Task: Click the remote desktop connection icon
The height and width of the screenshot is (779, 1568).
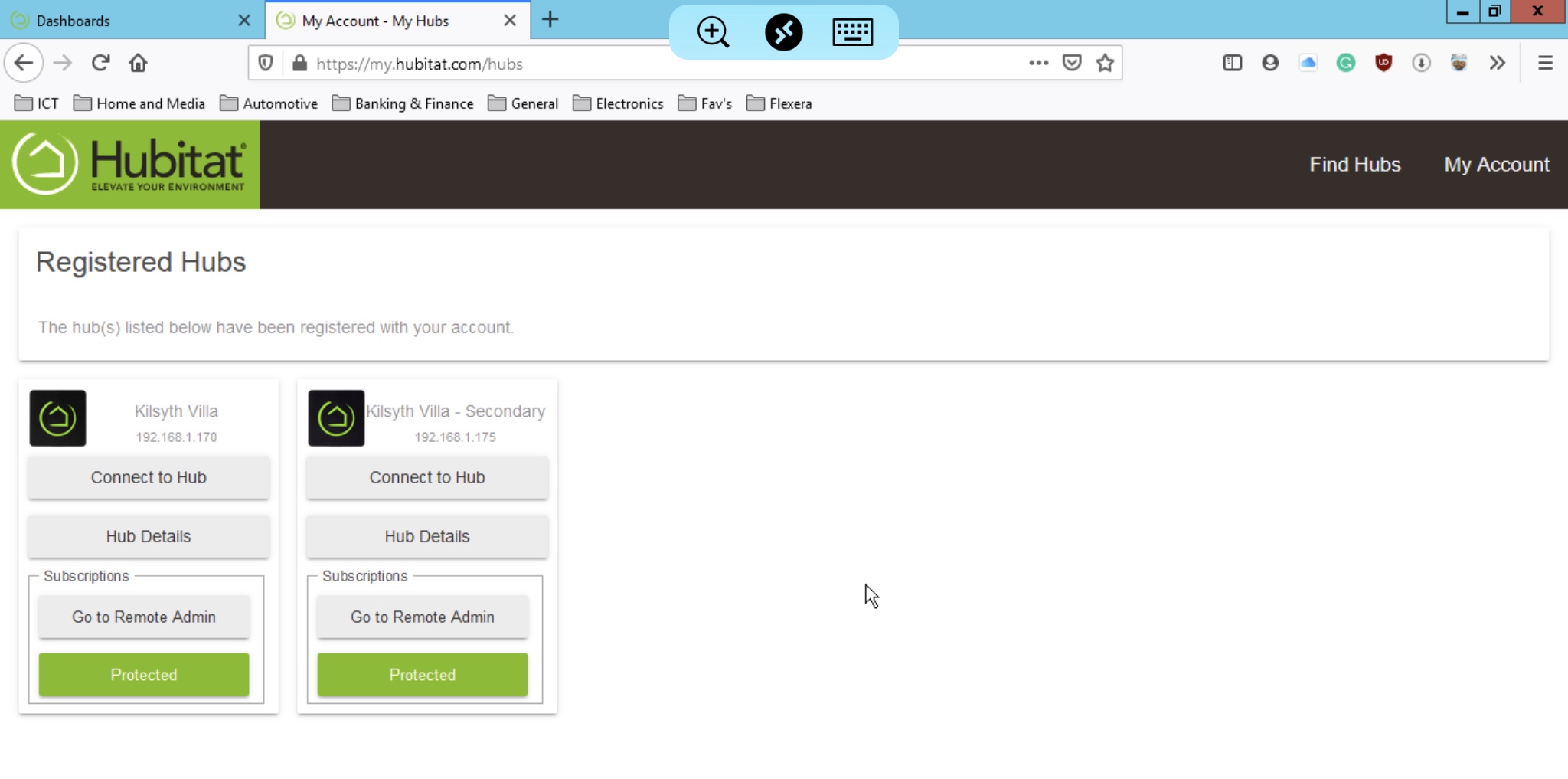Action: point(783,32)
